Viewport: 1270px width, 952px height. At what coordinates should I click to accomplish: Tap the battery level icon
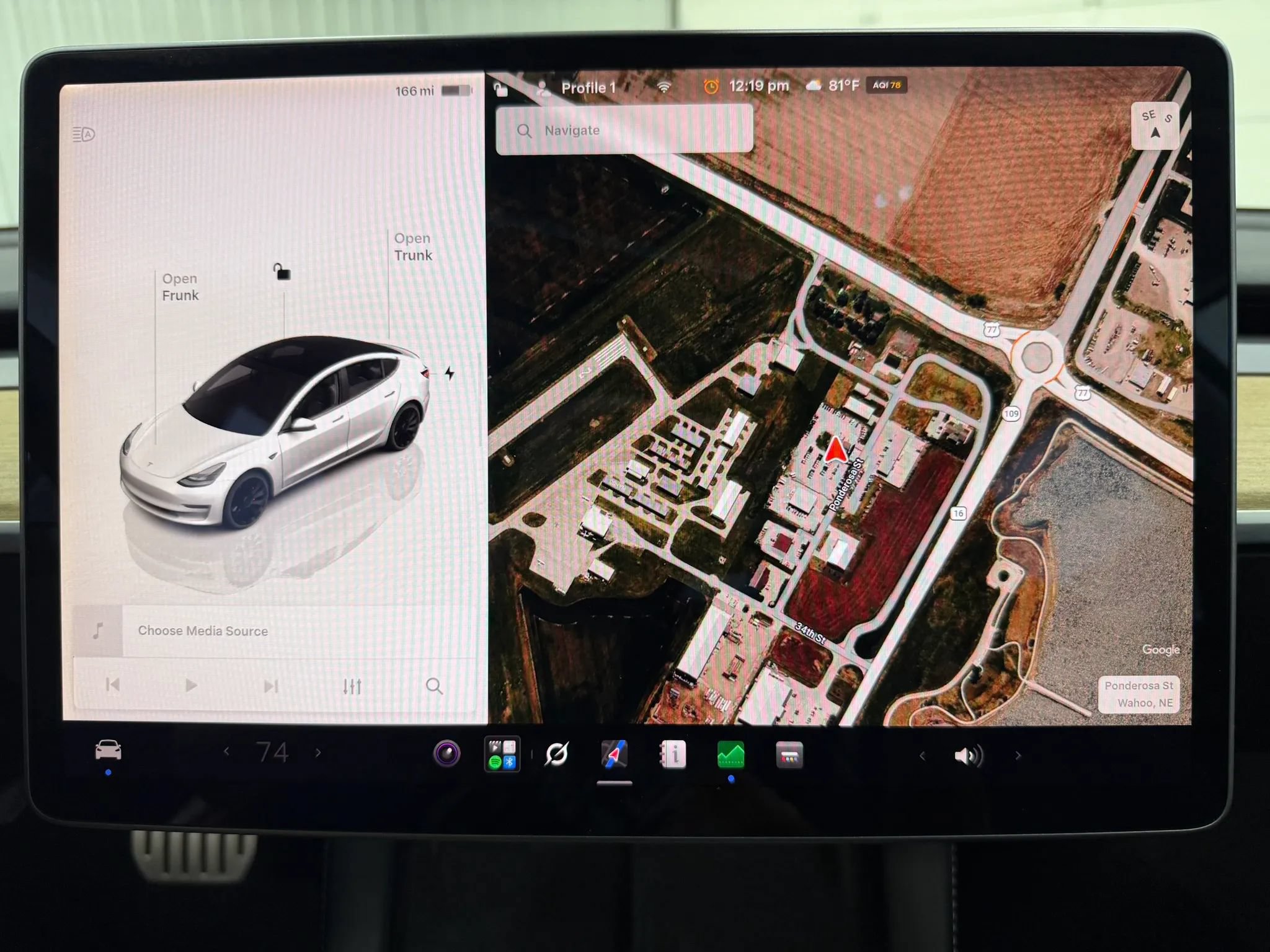point(456,90)
